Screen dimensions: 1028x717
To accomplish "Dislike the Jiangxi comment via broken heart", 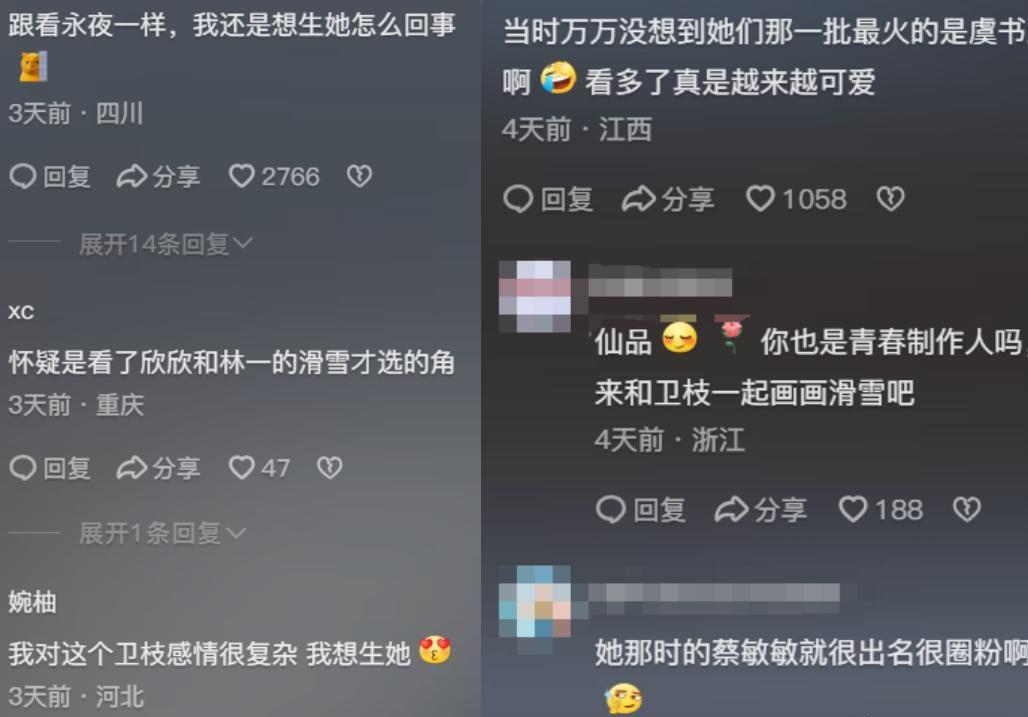I will point(890,199).
